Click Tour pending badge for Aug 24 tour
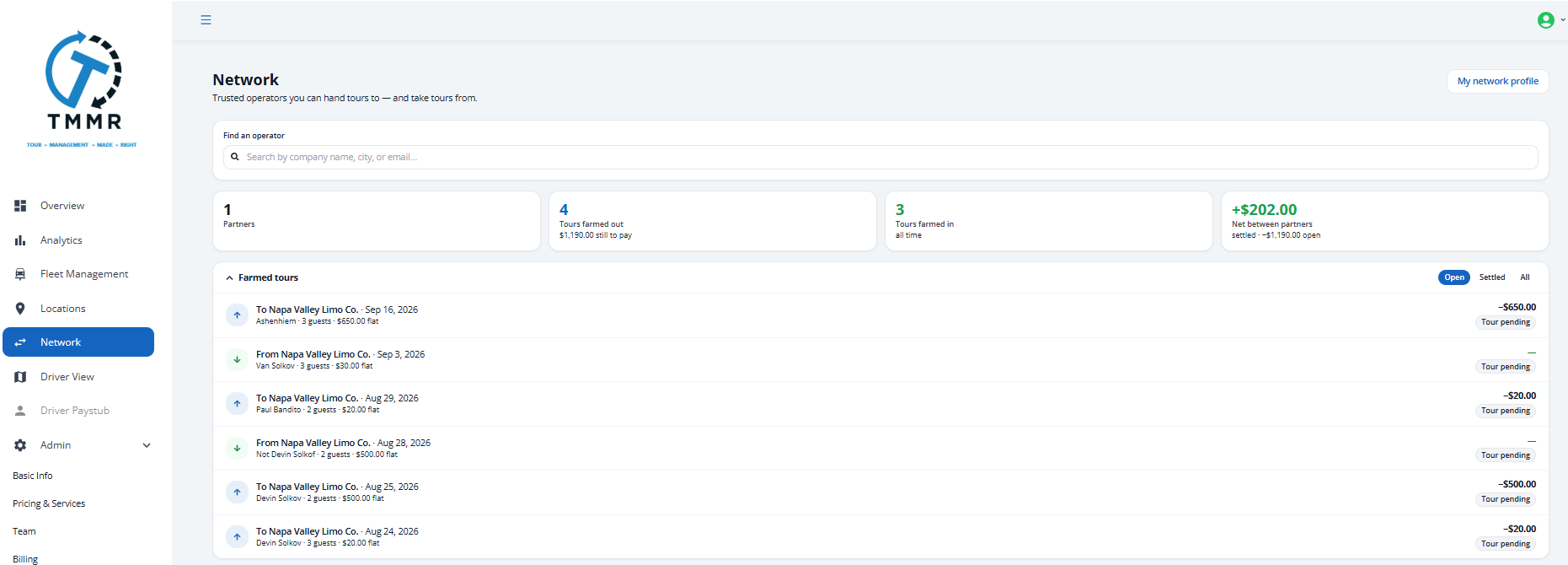The width and height of the screenshot is (1568, 565). 1505,544
